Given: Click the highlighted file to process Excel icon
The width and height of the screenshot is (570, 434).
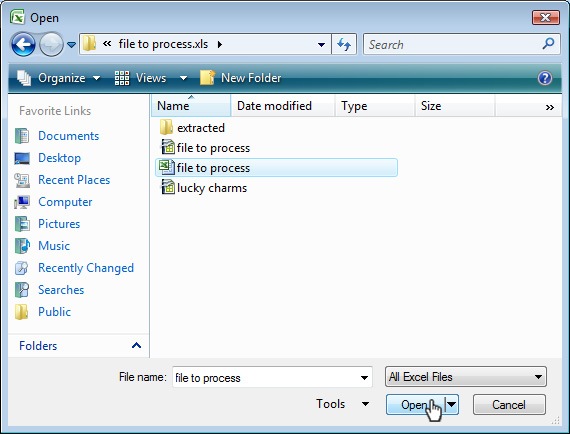Looking at the screenshot, I should coord(167,167).
